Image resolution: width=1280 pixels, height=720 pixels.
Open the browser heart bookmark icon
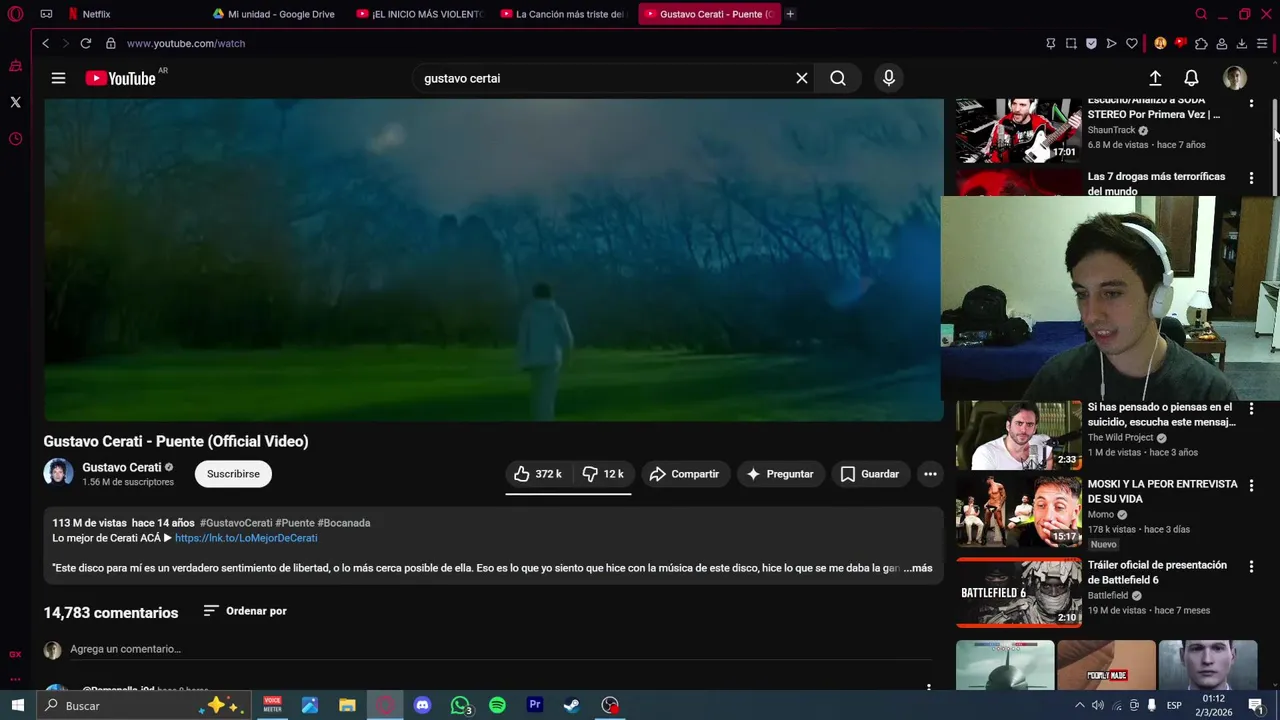click(x=1131, y=43)
